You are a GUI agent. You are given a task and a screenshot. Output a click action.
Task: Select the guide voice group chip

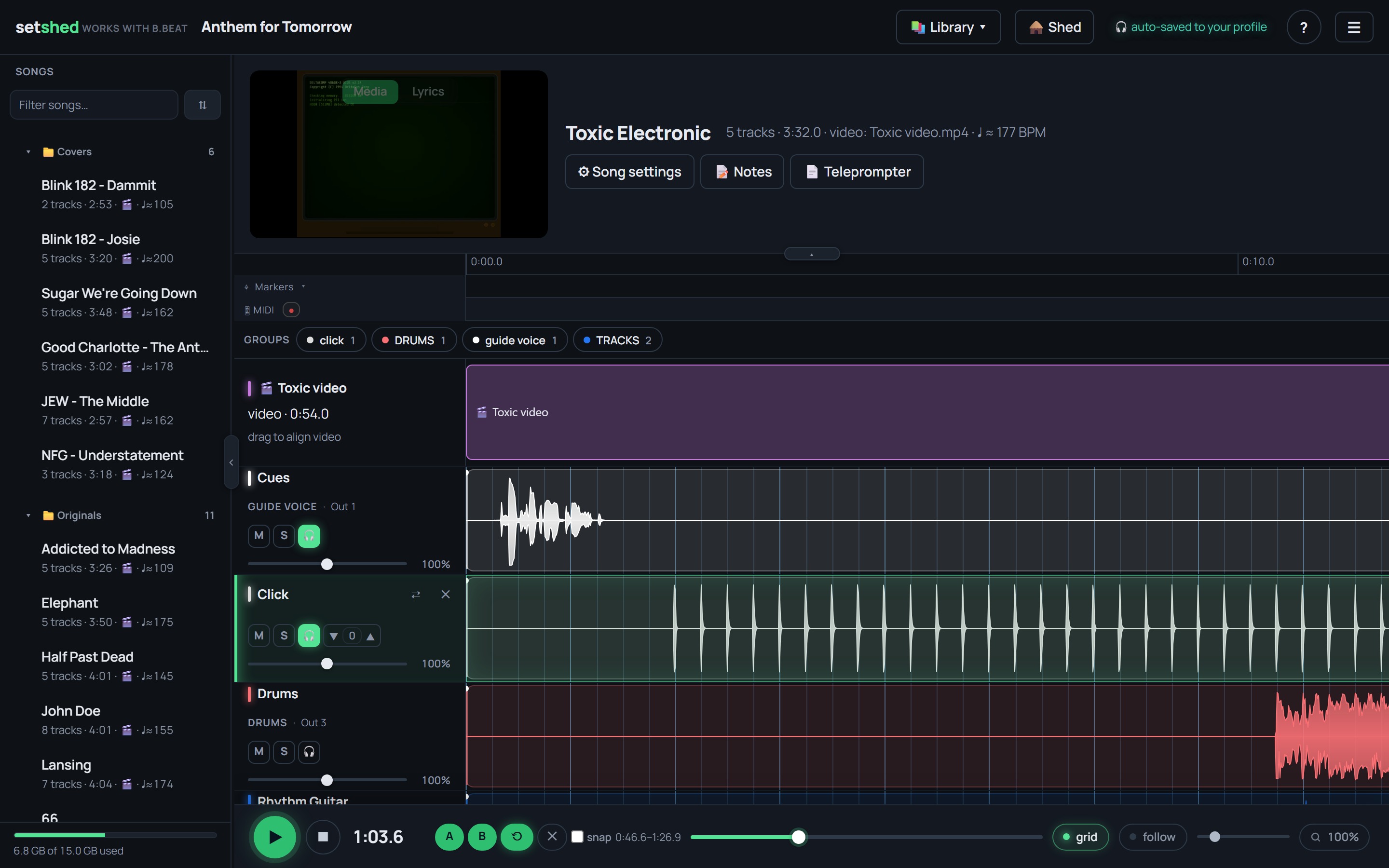coord(515,340)
